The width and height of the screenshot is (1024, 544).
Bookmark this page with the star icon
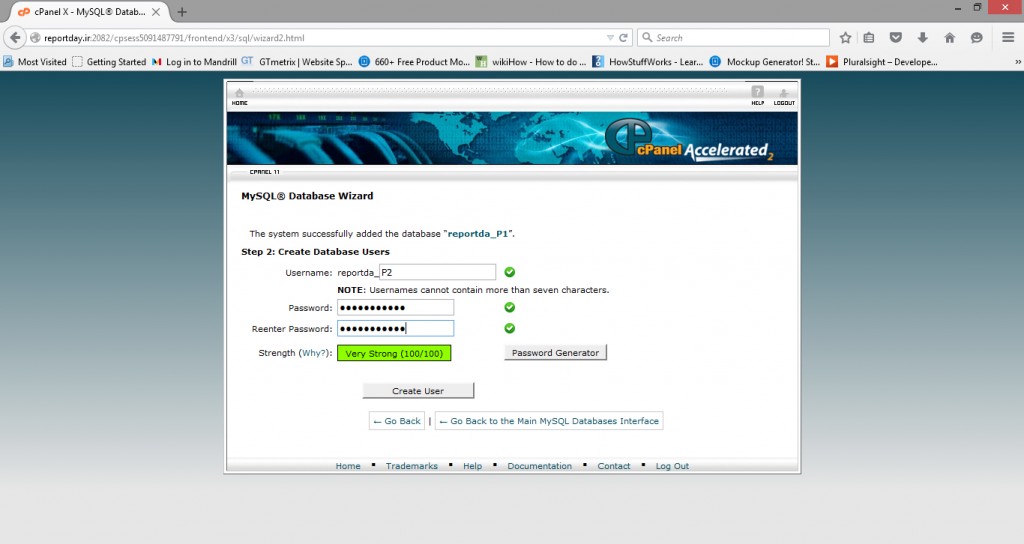[x=845, y=37]
